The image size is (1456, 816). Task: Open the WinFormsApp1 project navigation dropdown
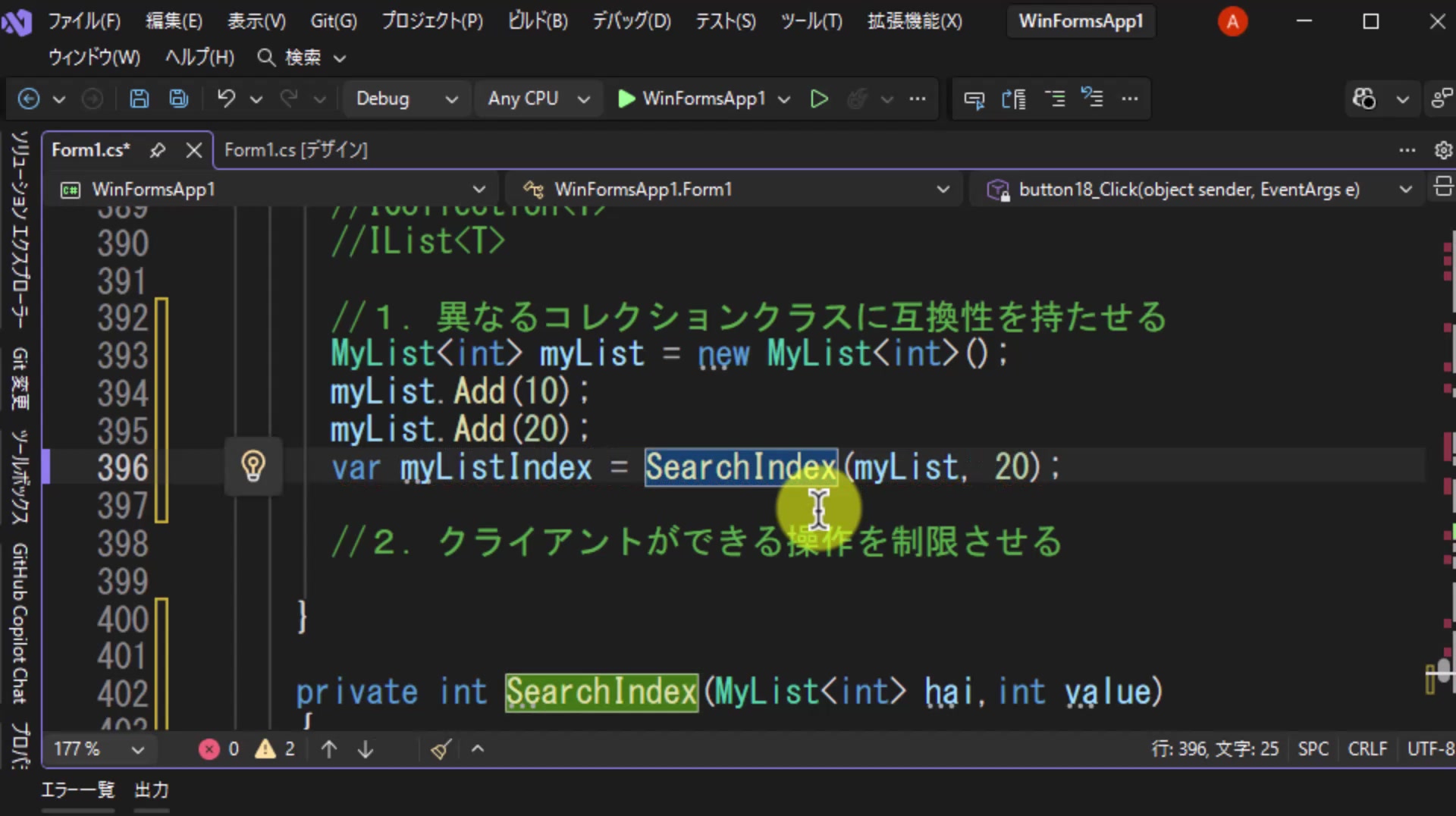(273, 189)
